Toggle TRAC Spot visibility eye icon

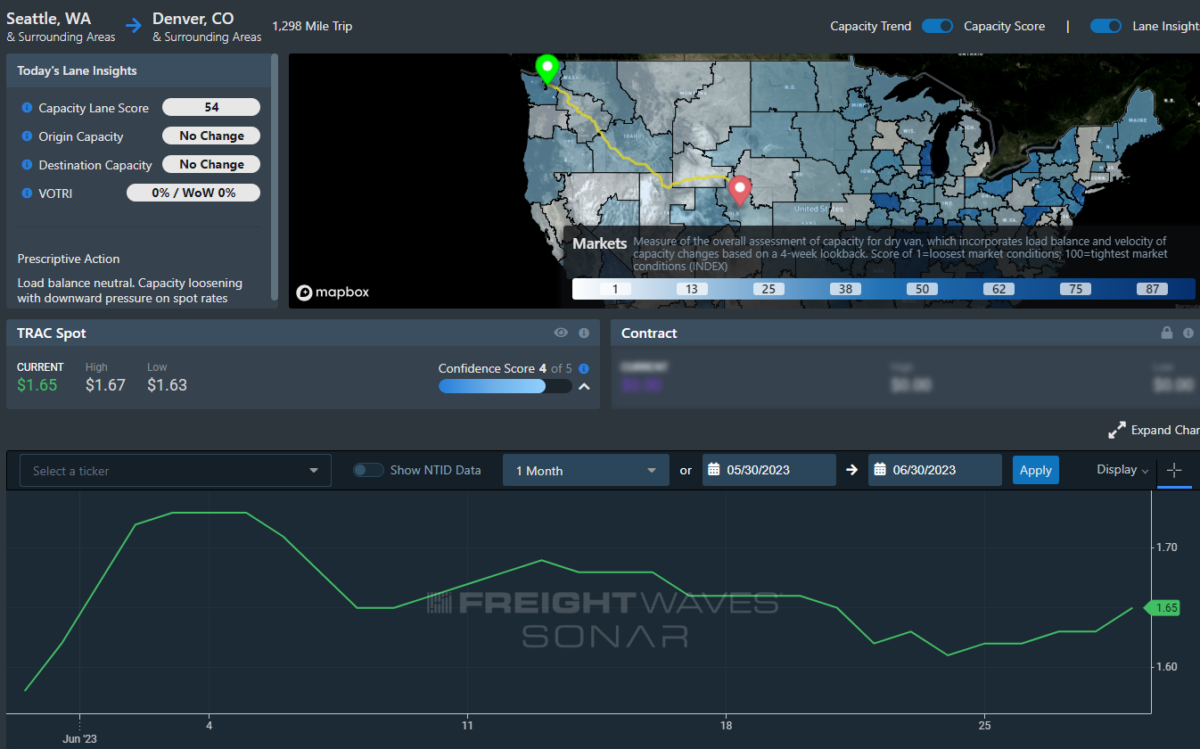(x=561, y=333)
